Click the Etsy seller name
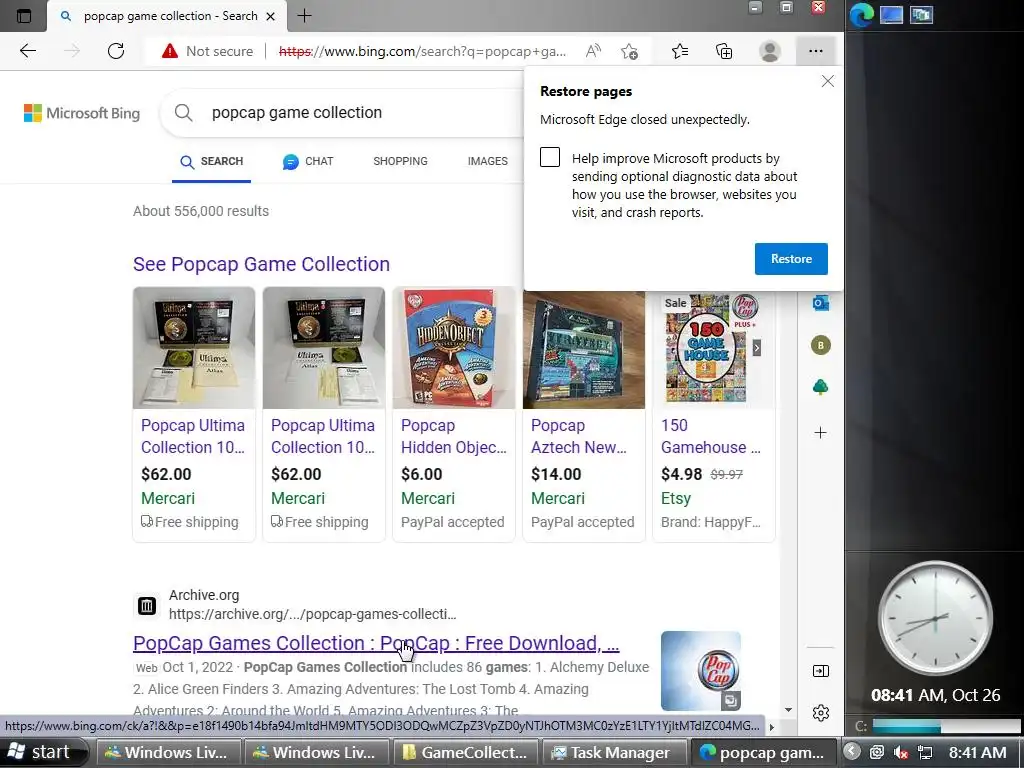The width and height of the screenshot is (1024, 768). (x=676, y=498)
